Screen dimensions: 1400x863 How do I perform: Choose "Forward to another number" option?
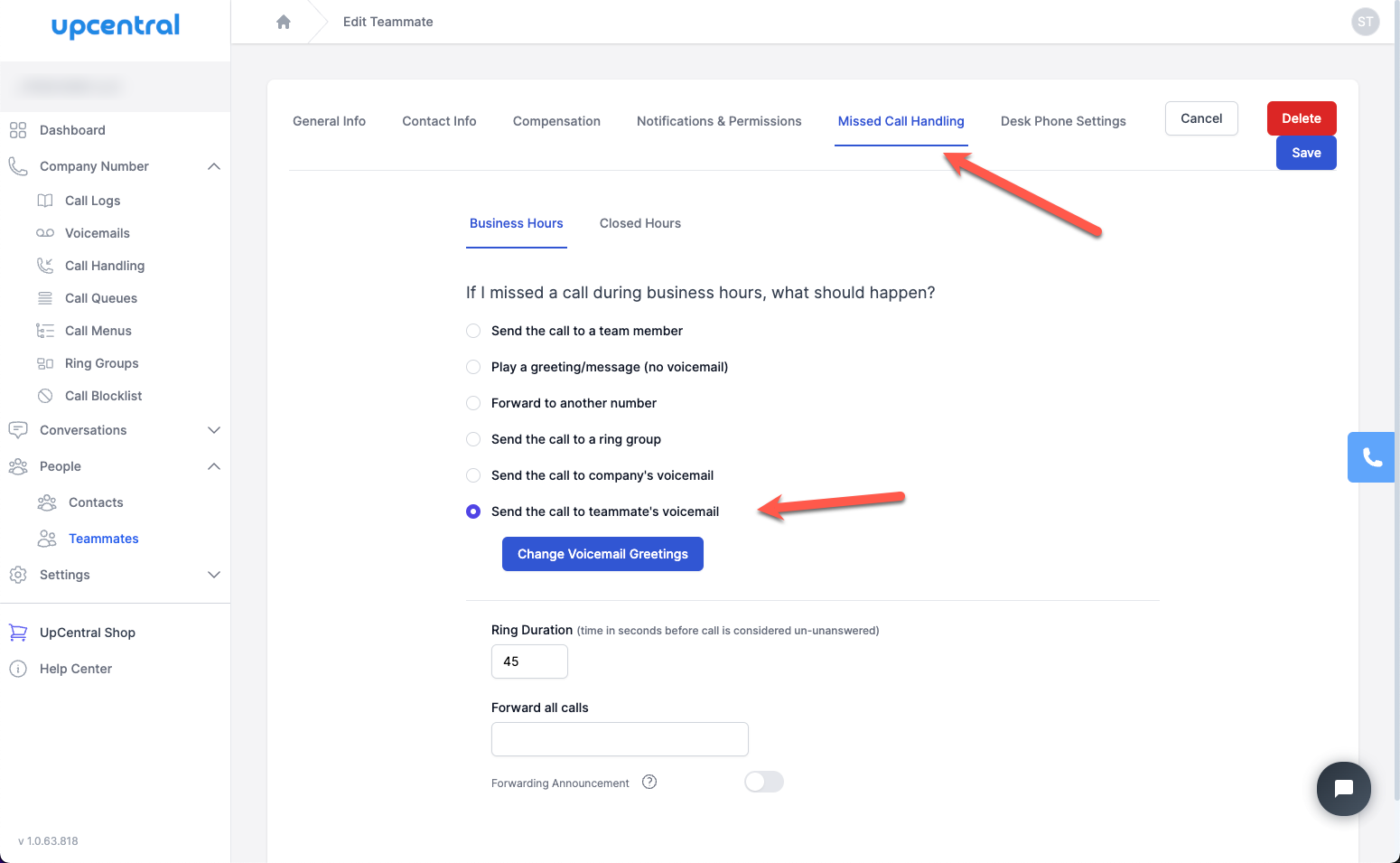pyautogui.click(x=473, y=403)
